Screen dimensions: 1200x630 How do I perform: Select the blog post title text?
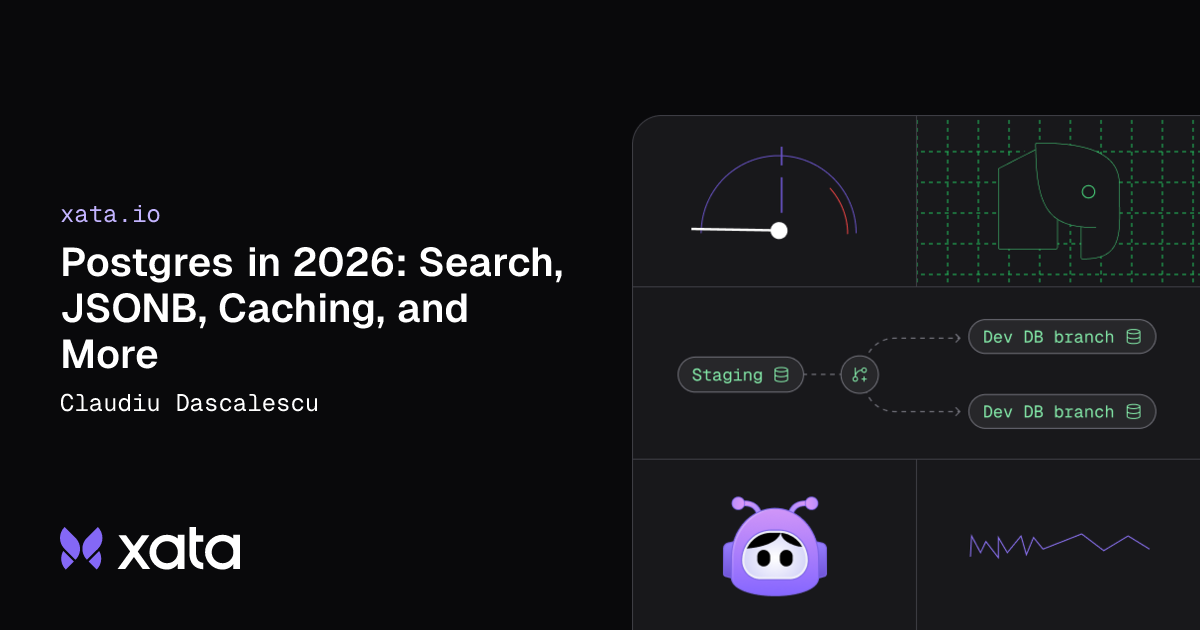[313, 308]
